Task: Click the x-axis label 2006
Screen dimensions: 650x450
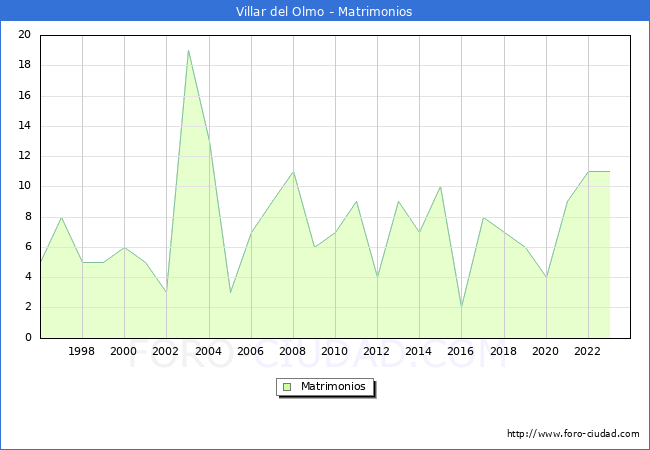Action: point(250,351)
